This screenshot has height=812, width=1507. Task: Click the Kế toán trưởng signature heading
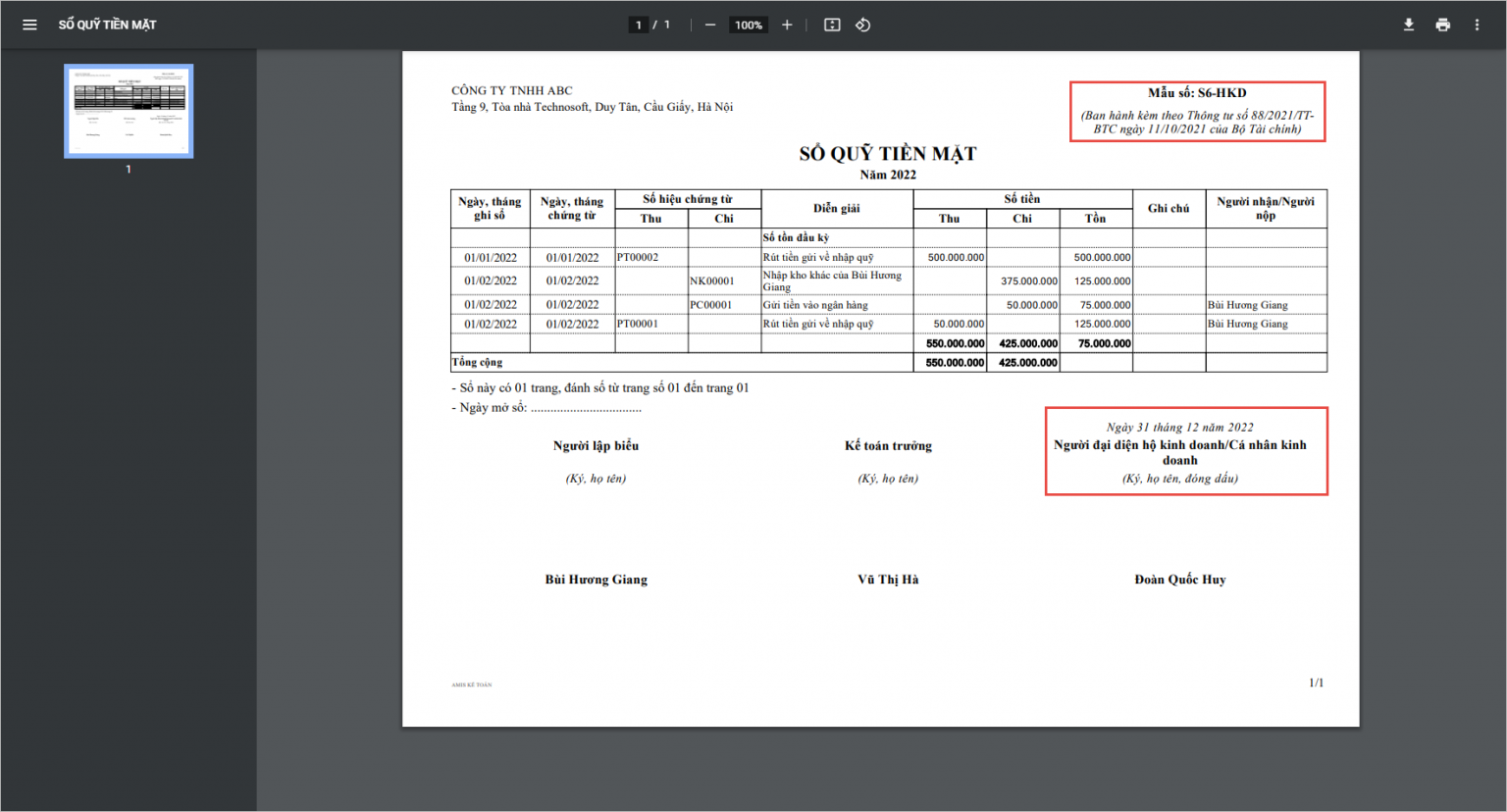click(888, 445)
